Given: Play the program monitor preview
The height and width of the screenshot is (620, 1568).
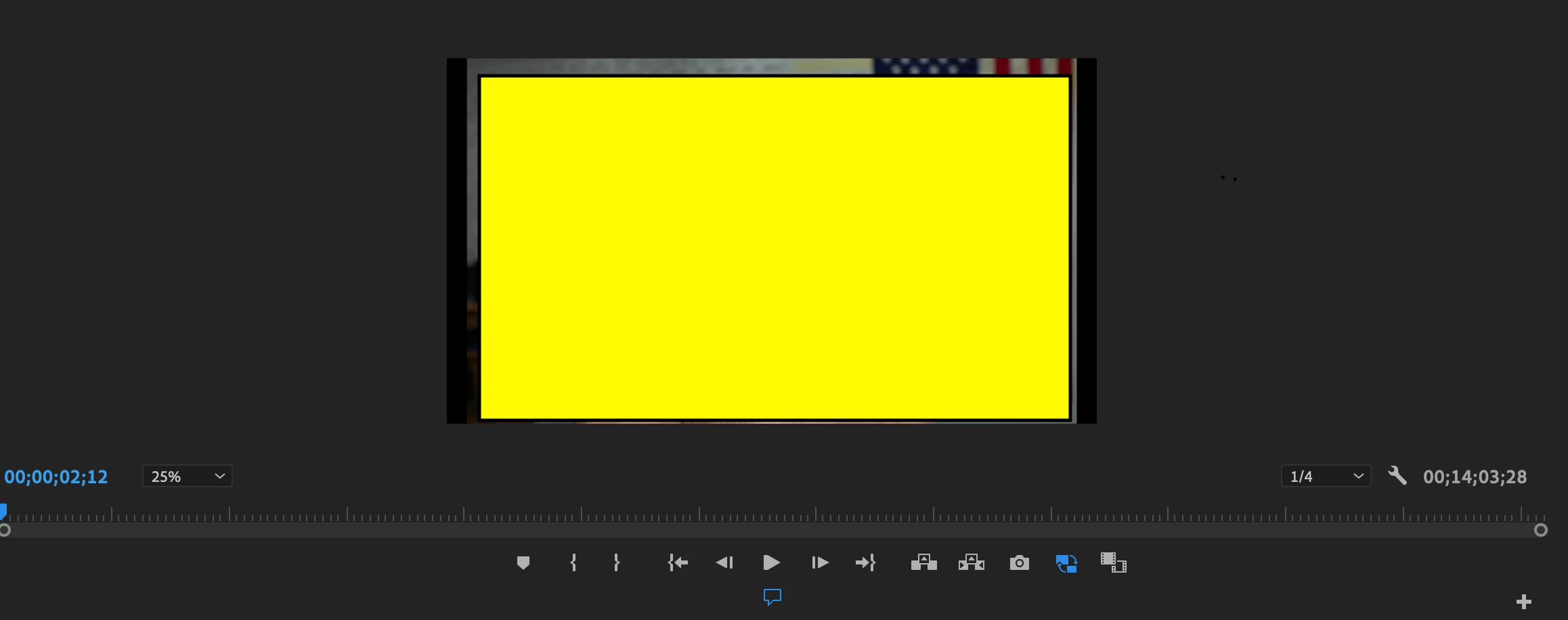Looking at the screenshot, I should point(771,562).
